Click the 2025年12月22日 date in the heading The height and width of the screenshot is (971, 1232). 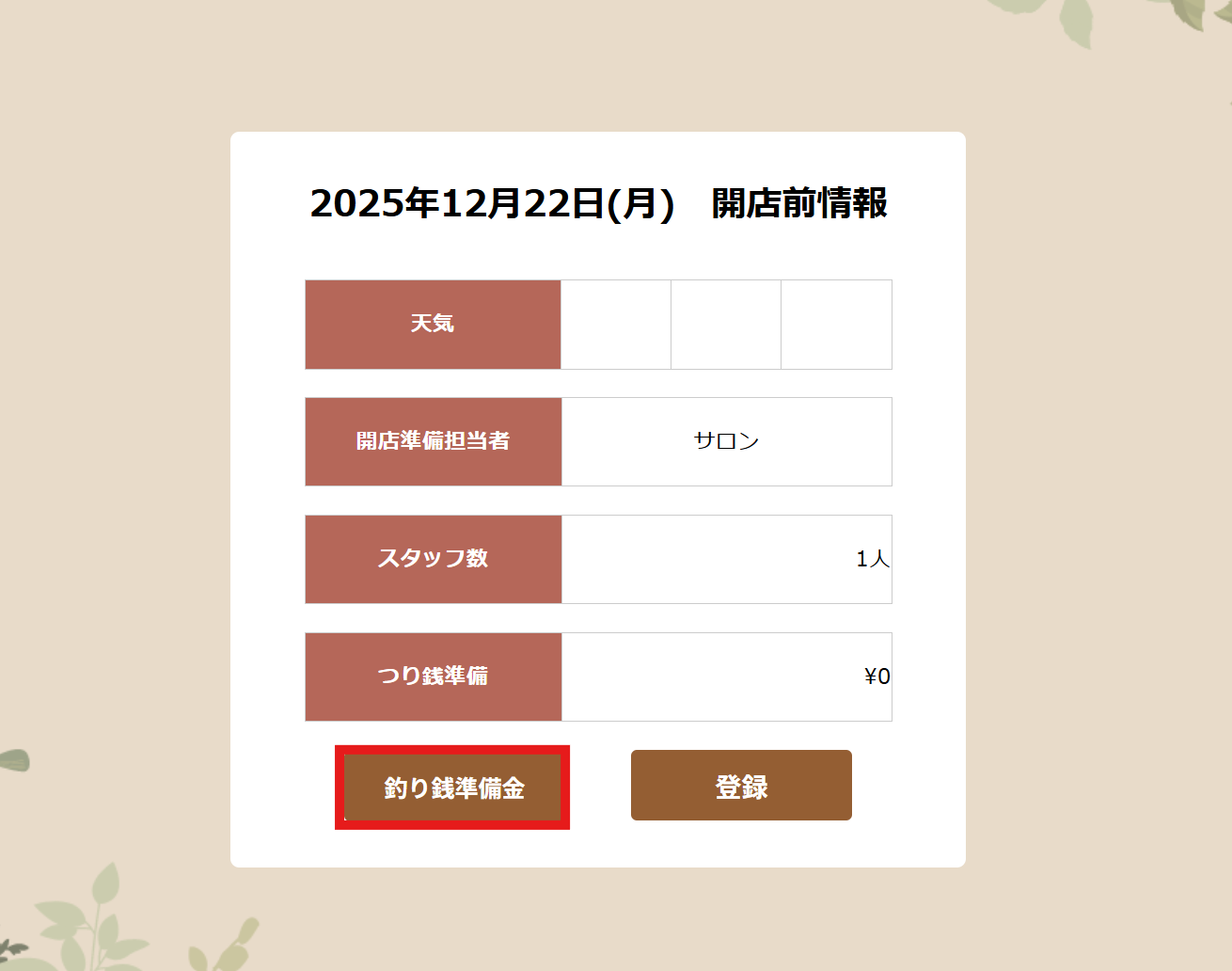[457, 203]
